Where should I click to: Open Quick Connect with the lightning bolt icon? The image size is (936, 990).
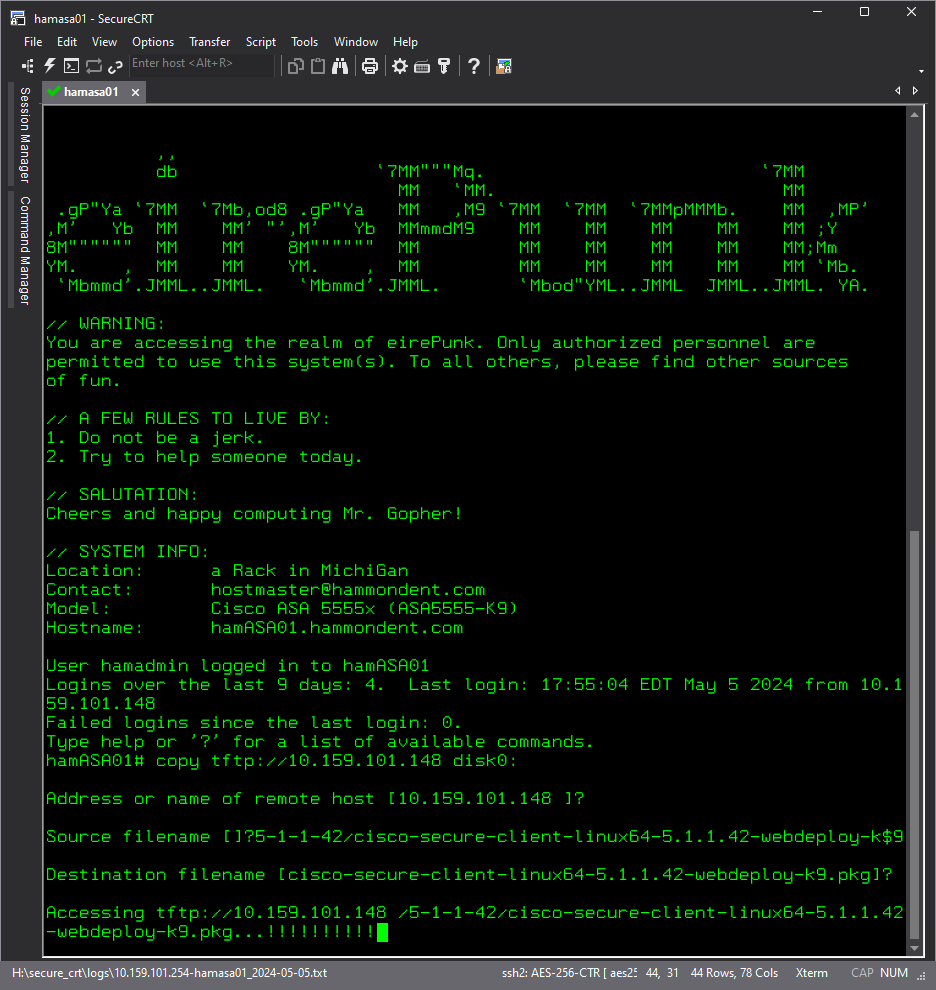pyautogui.click(x=48, y=65)
